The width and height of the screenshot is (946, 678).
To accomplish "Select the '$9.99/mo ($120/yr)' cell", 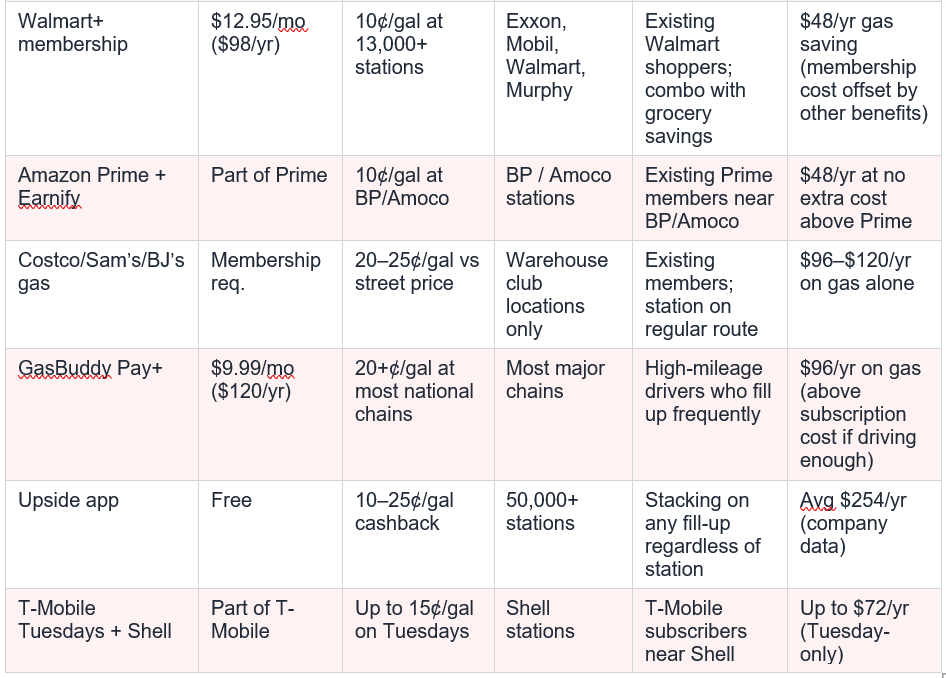I will tap(270, 414).
